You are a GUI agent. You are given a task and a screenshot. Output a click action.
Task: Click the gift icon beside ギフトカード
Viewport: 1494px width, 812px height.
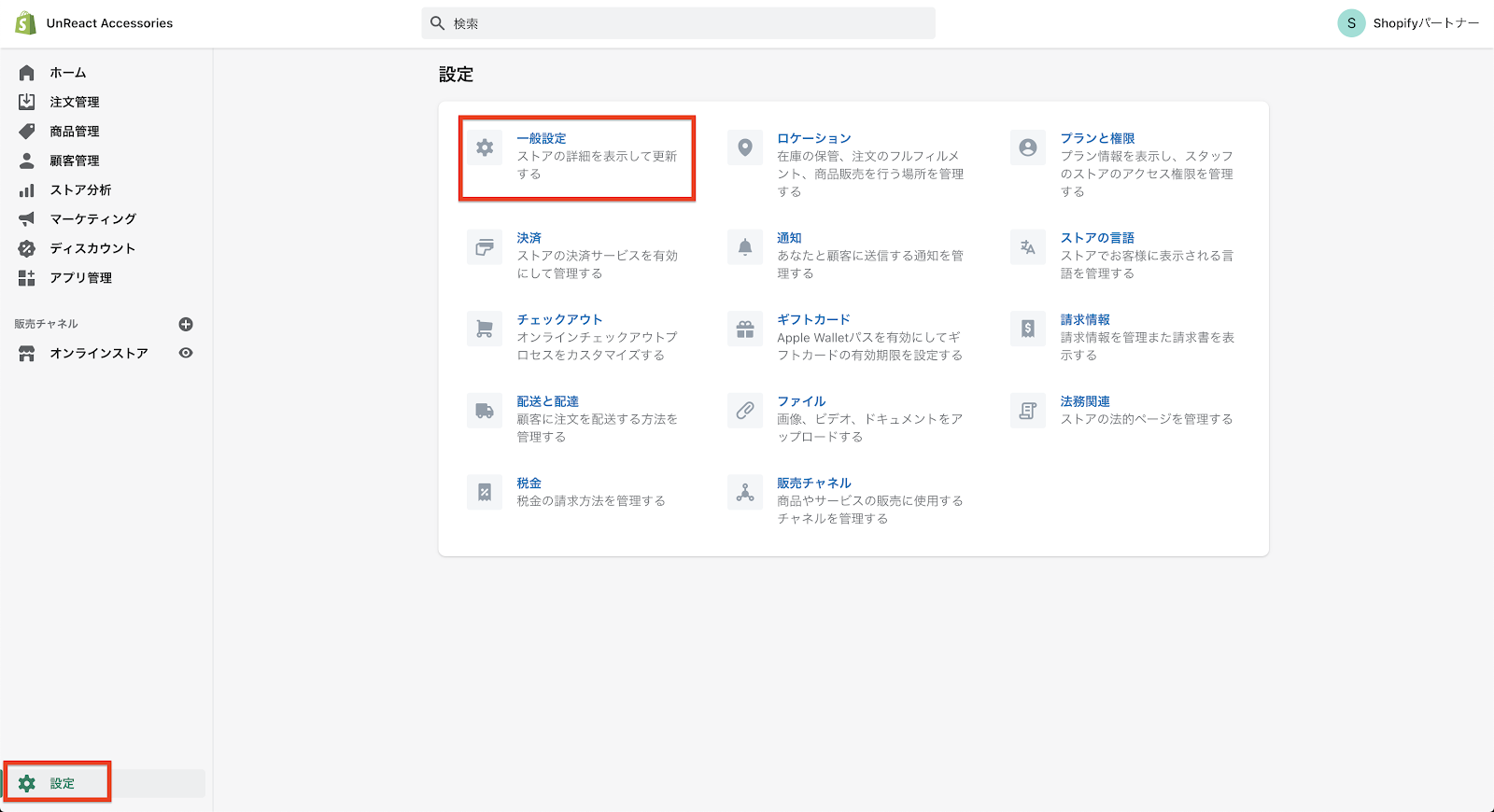point(745,329)
